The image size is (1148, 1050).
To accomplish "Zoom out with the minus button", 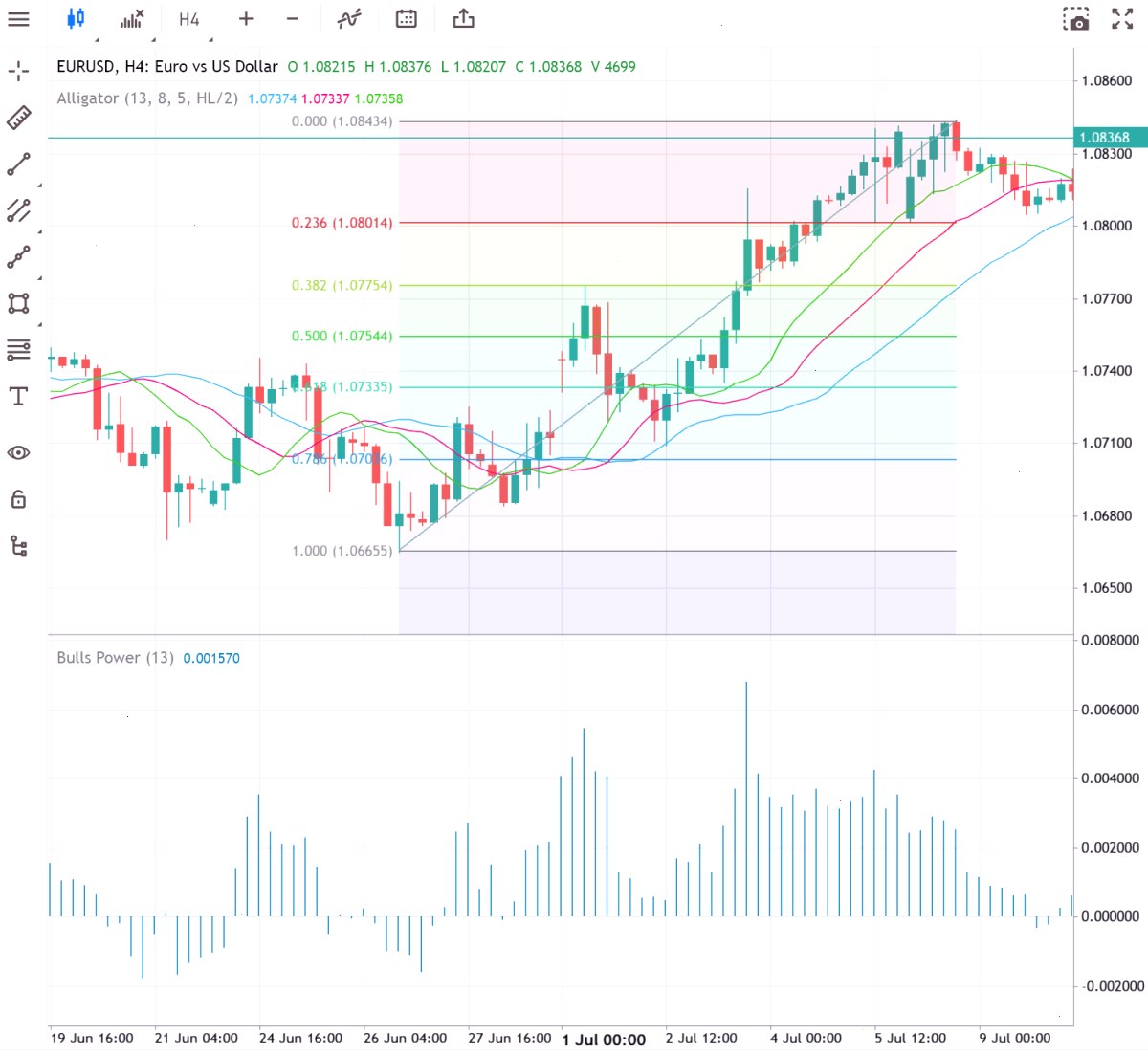I will tap(293, 19).
